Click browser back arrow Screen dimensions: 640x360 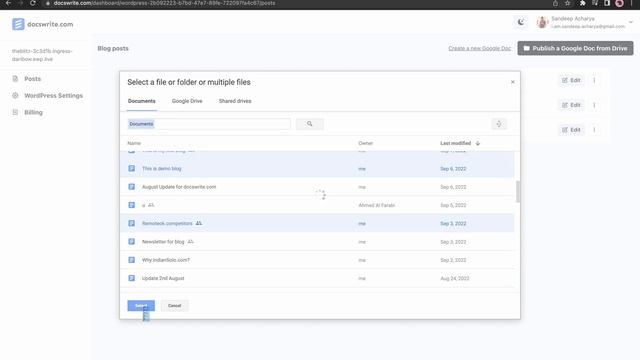pos(8,3)
